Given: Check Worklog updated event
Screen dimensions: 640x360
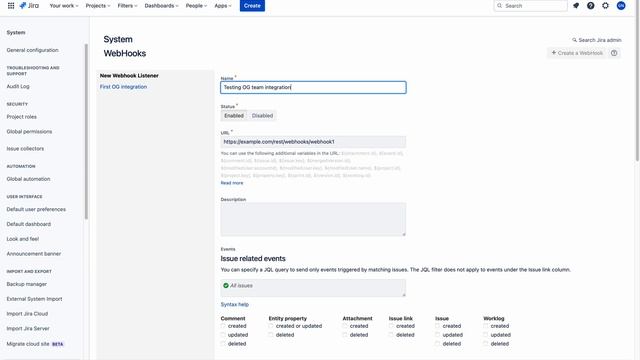Looking at the screenshot, I should [486, 335].
